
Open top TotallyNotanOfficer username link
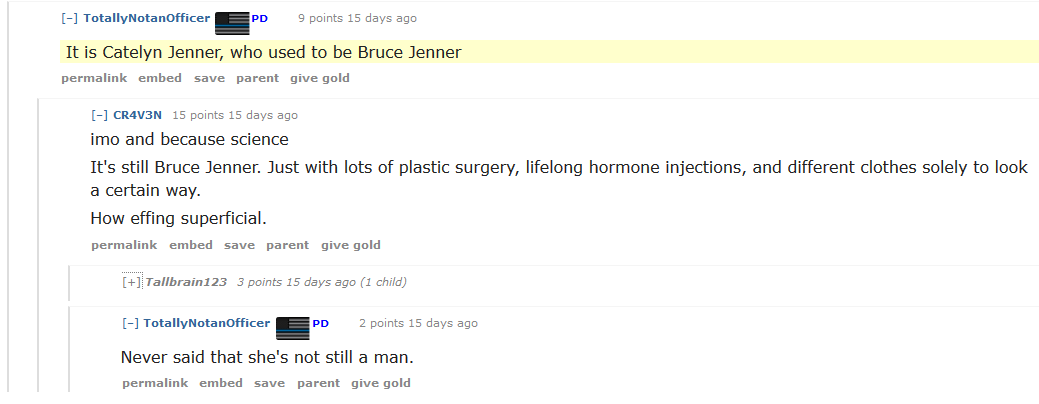click(147, 19)
